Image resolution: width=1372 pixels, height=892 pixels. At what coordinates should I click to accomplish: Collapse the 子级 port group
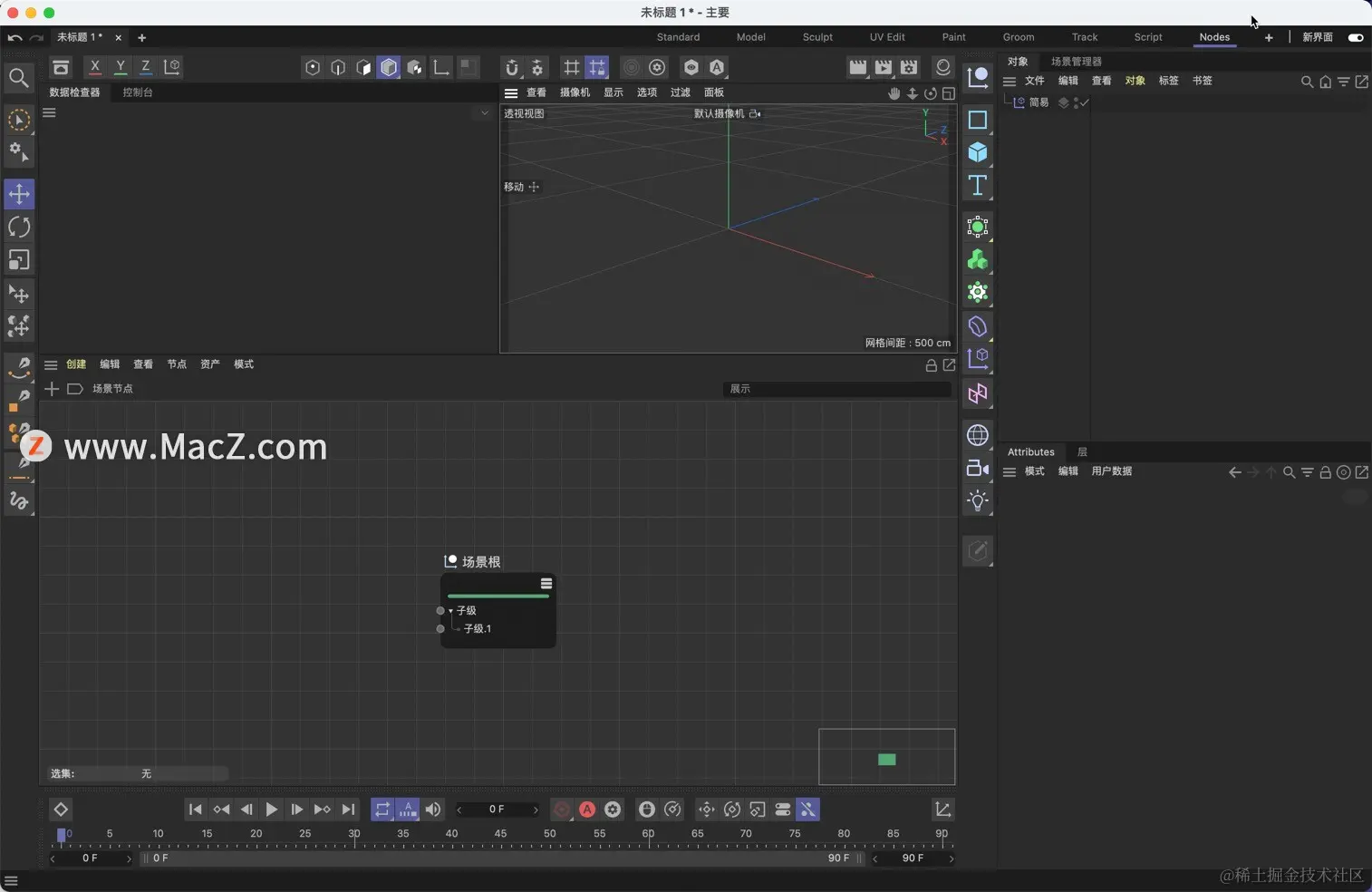coord(450,611)
